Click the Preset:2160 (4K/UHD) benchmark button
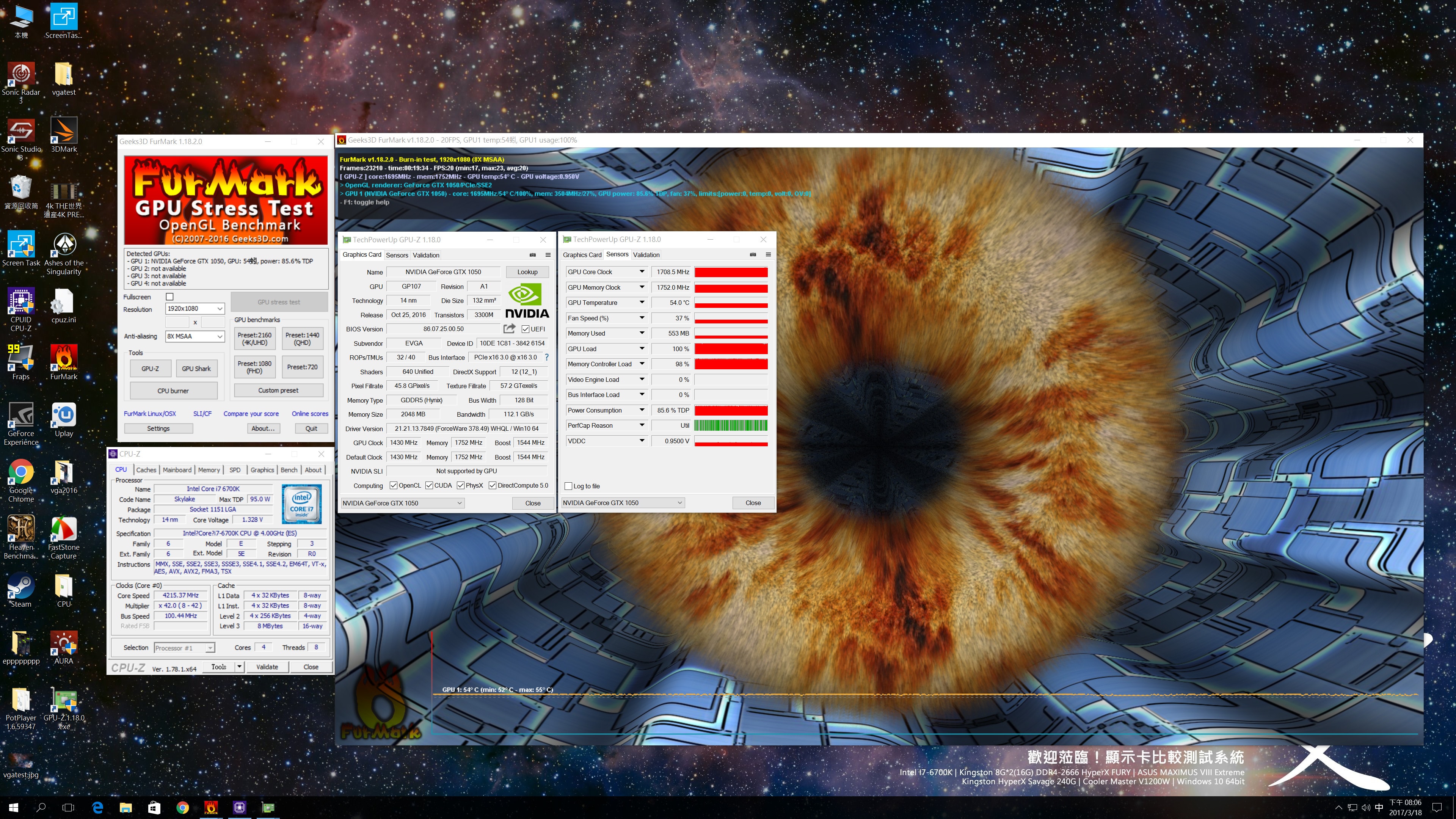1456x819 pixels. tap(254, 339)
